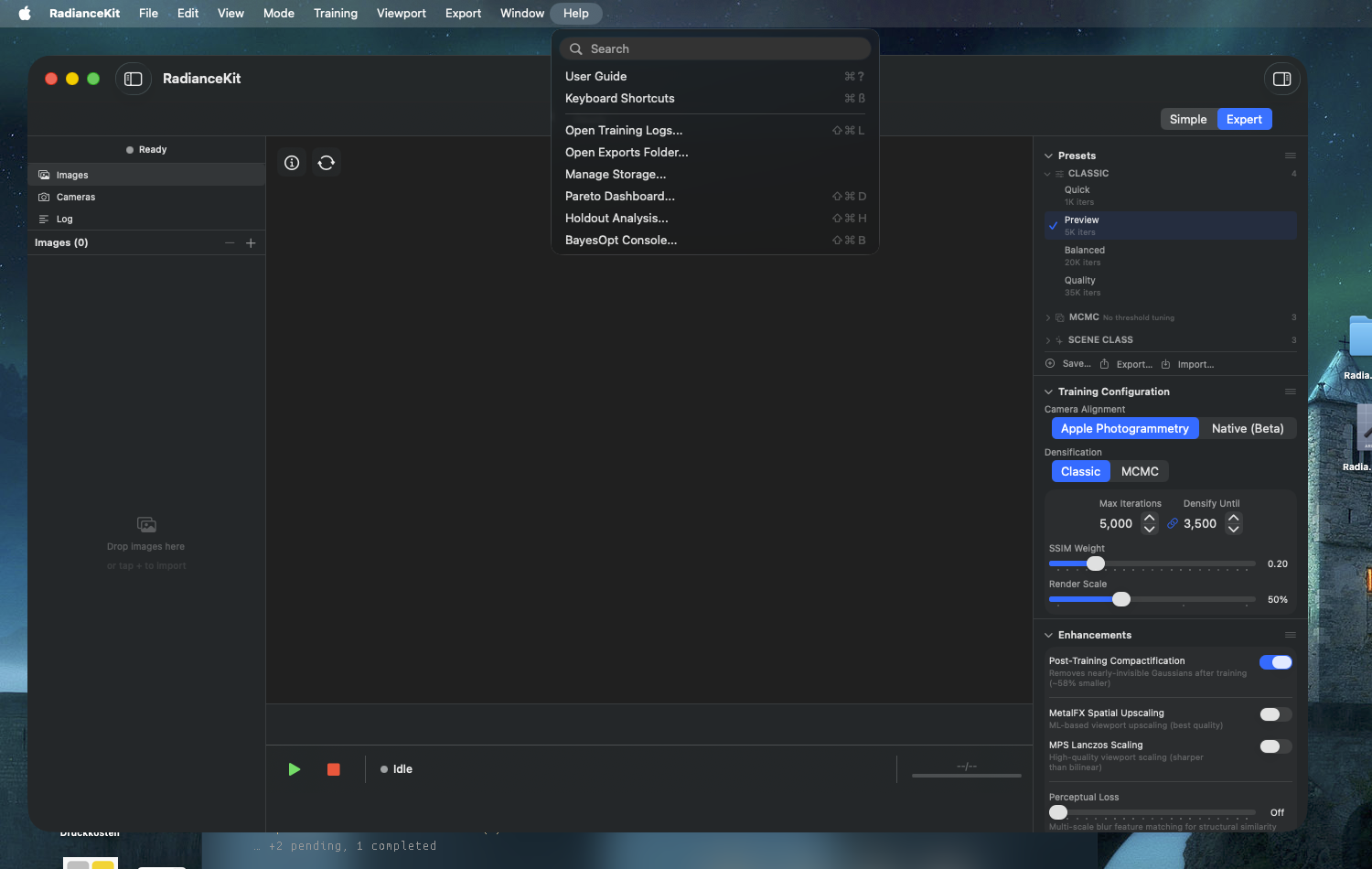Collapse the Training Configuration section
This screenshot has width=1372, height=869.
pos(1048,392)
